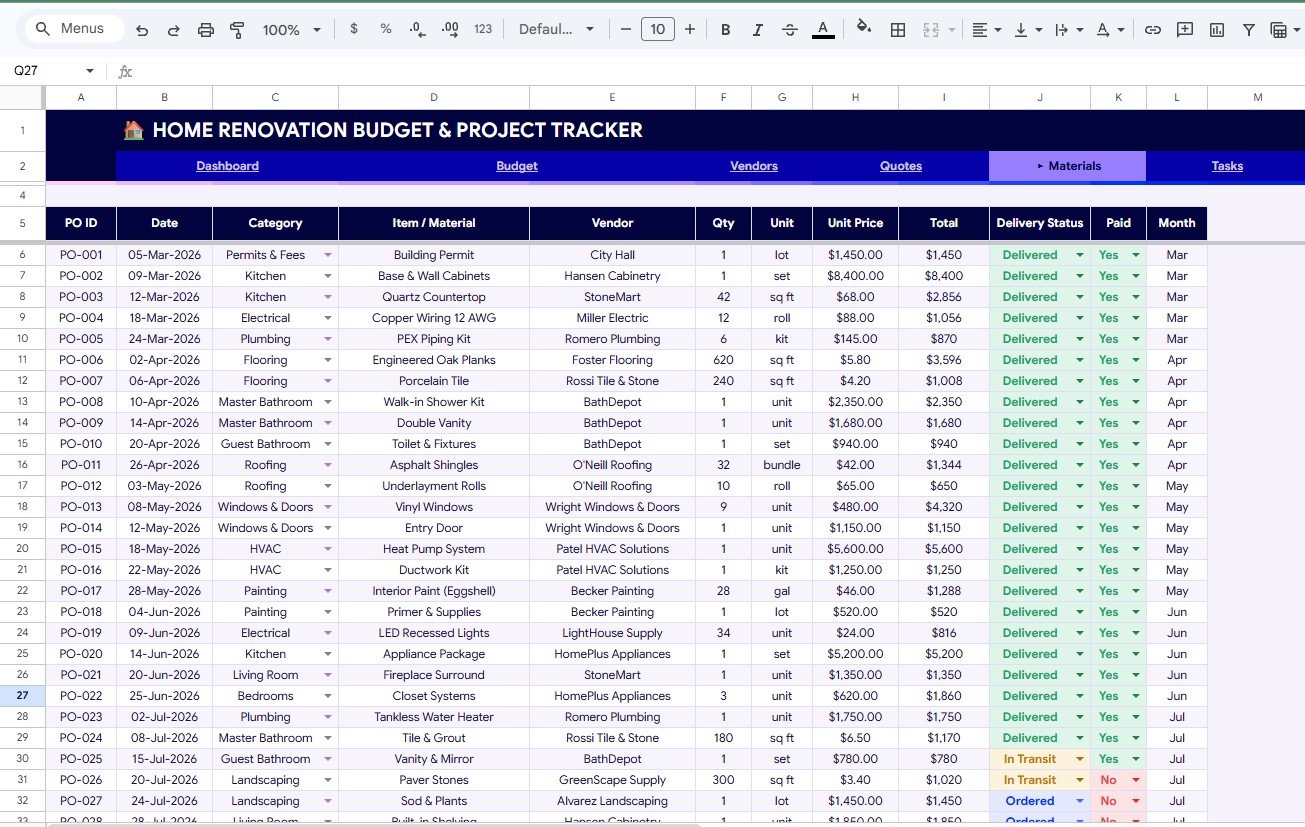The height and width of the screenshot is (827, 1305).
Task: Open the text color picker
Action: tap(823, 29)
